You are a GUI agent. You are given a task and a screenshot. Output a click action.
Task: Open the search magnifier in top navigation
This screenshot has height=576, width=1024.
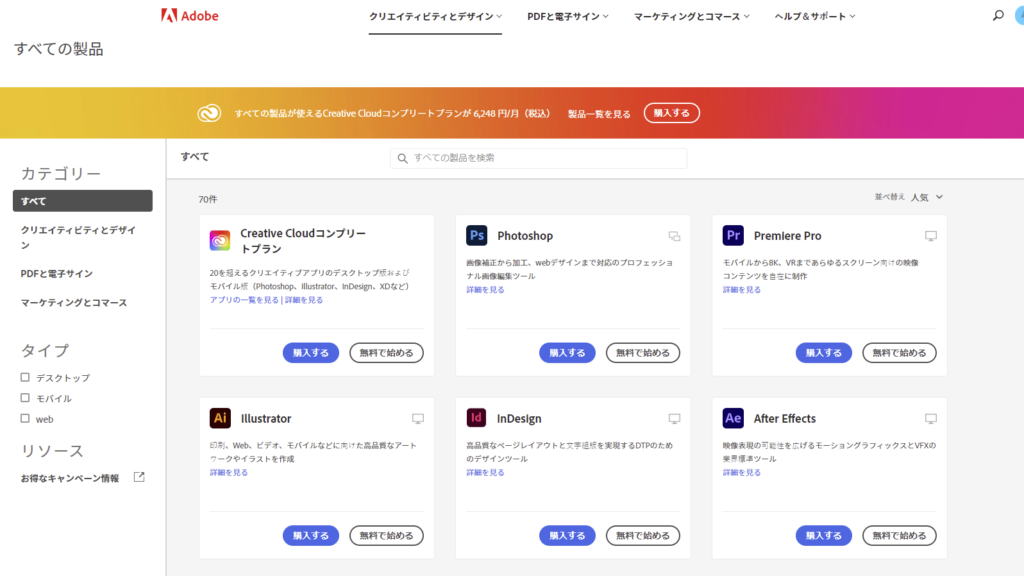coord(998,15)
